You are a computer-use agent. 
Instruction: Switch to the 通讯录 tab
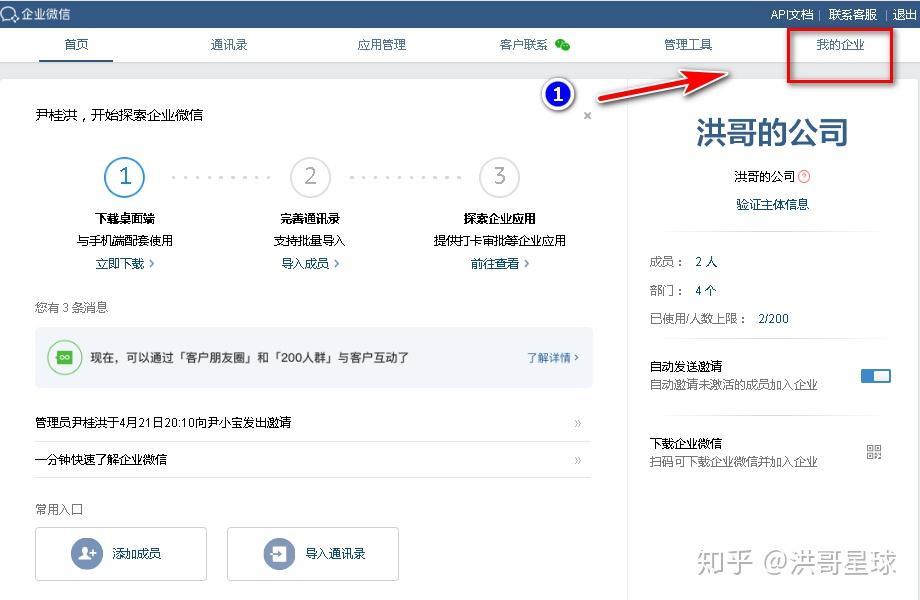(x=228, y=45)
